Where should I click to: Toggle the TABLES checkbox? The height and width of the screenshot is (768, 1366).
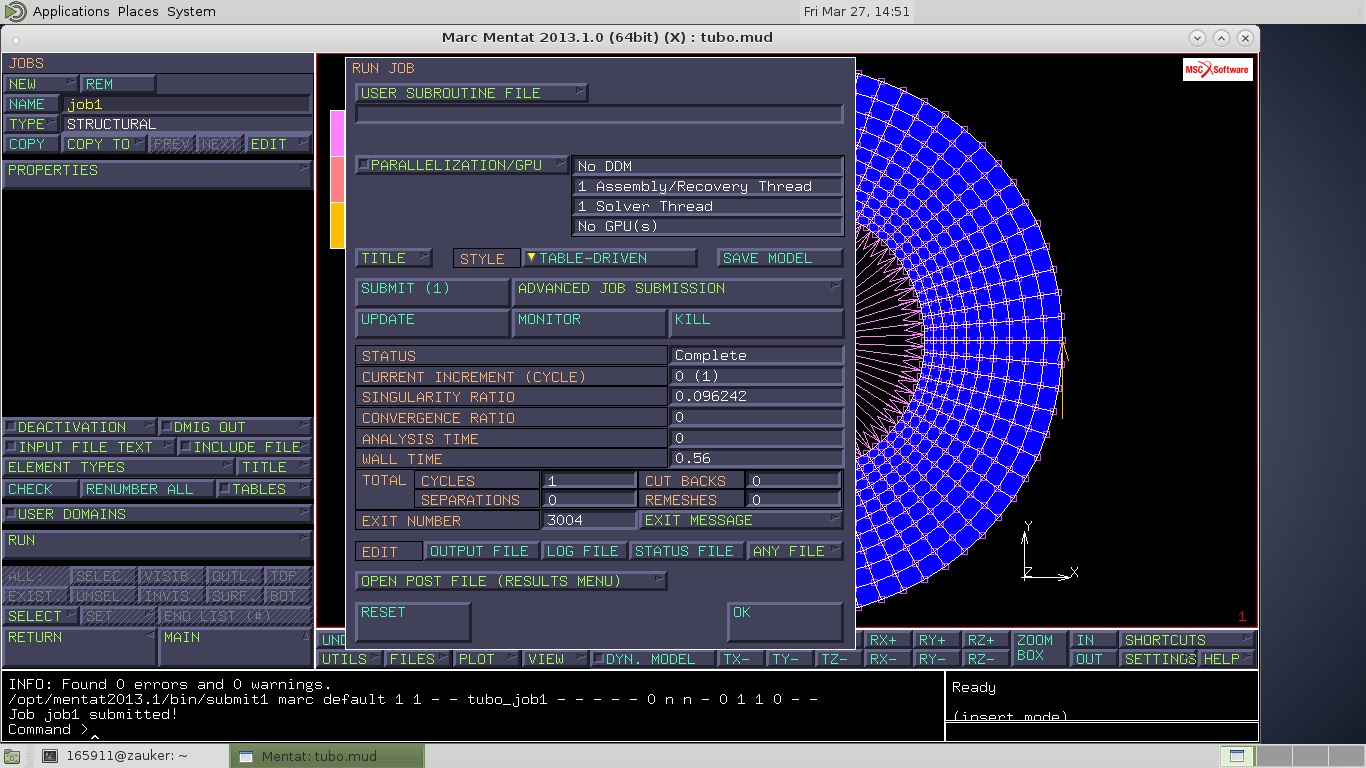[225, 489]
